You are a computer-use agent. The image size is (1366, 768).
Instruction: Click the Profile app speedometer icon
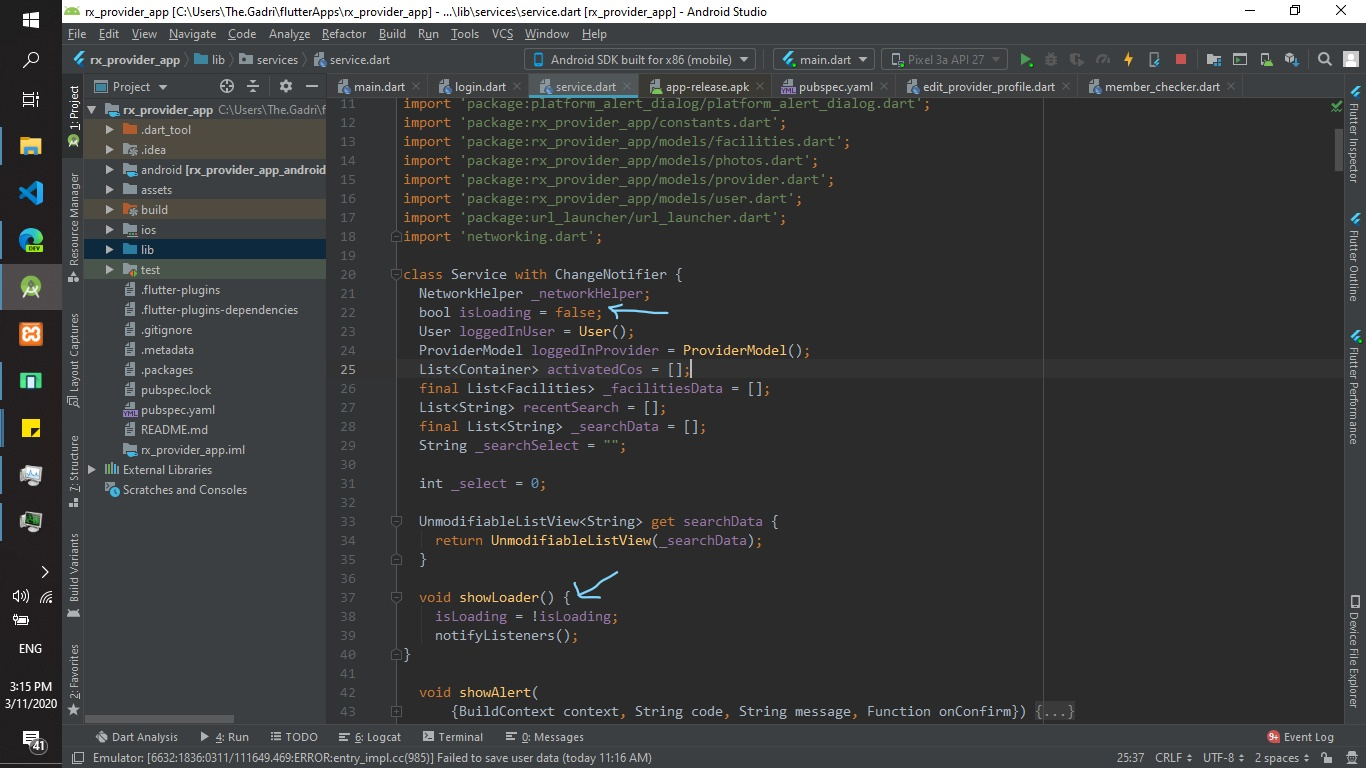tap(1103, 60)
